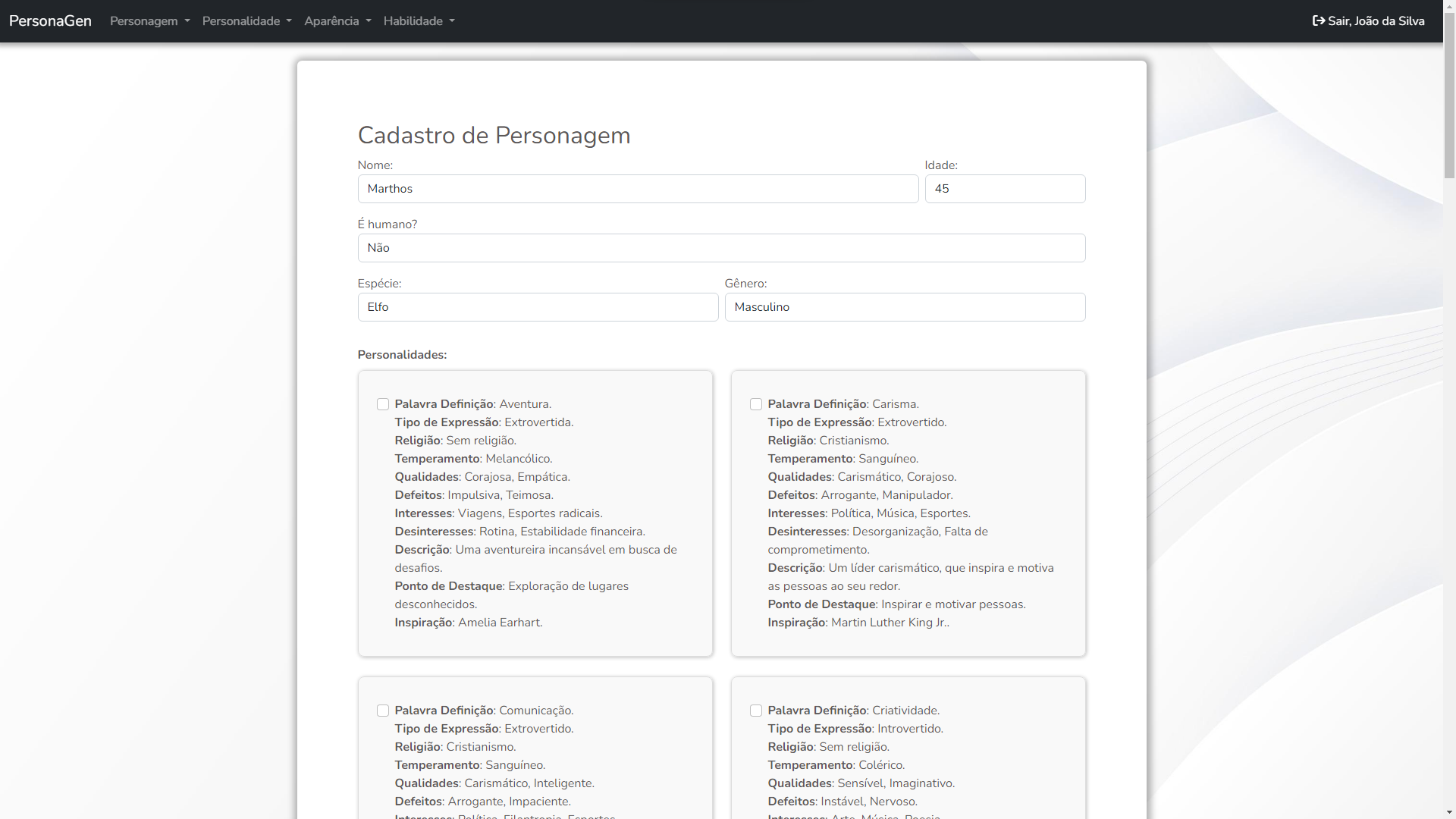Check the Aventura personality checkbox
The width and height of the screenshot is (1456, 819).
coord(383,404)
